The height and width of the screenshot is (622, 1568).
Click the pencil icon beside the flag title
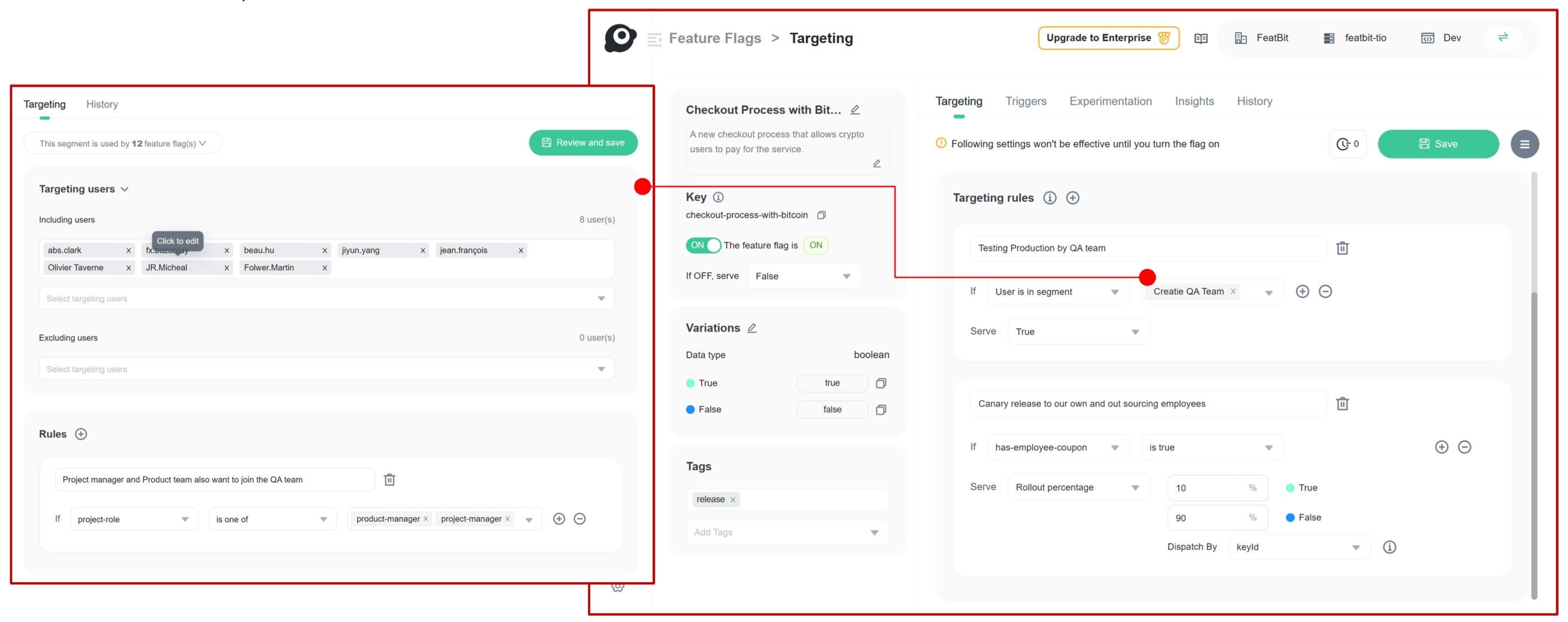(x=855, y=110)
